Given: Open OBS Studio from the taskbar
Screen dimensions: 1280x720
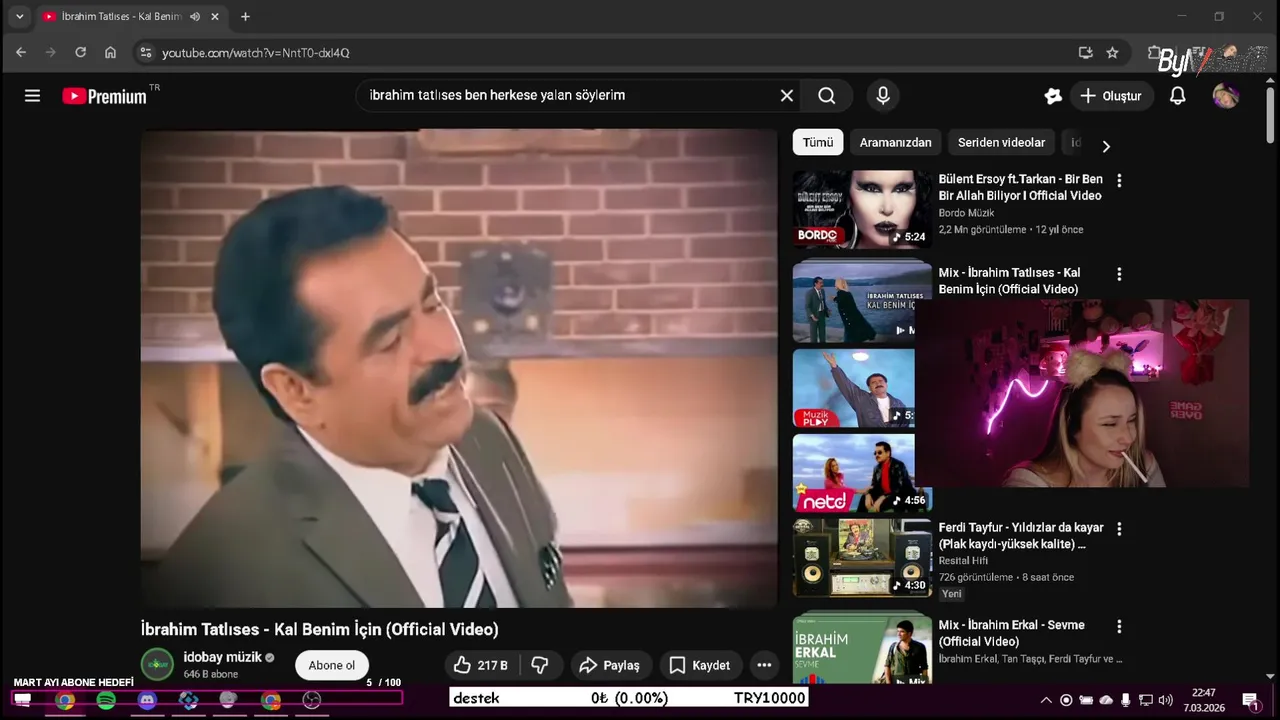Looking at the screenshot, I should click(312, 700).
